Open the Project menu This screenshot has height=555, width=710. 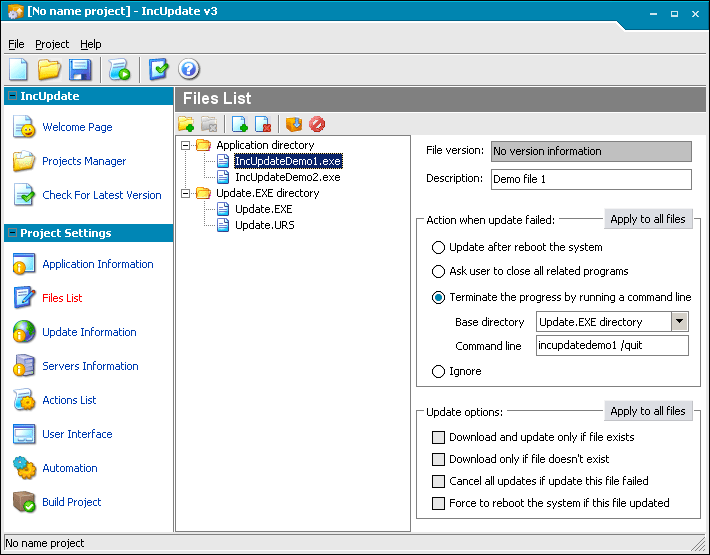(52, 44)
